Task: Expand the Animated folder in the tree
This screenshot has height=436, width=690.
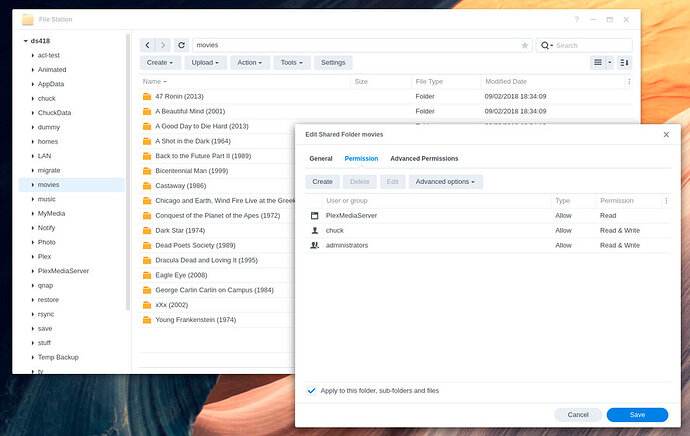Action: pos(33,70)
